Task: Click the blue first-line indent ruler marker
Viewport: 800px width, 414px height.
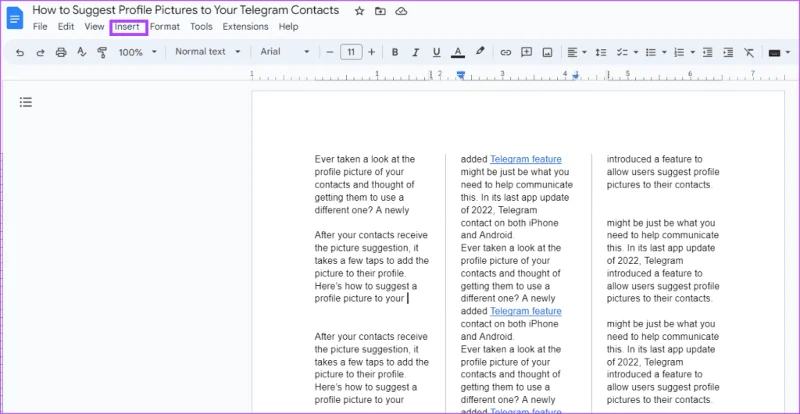Action: pyautogui.click(x=461, y=74)
